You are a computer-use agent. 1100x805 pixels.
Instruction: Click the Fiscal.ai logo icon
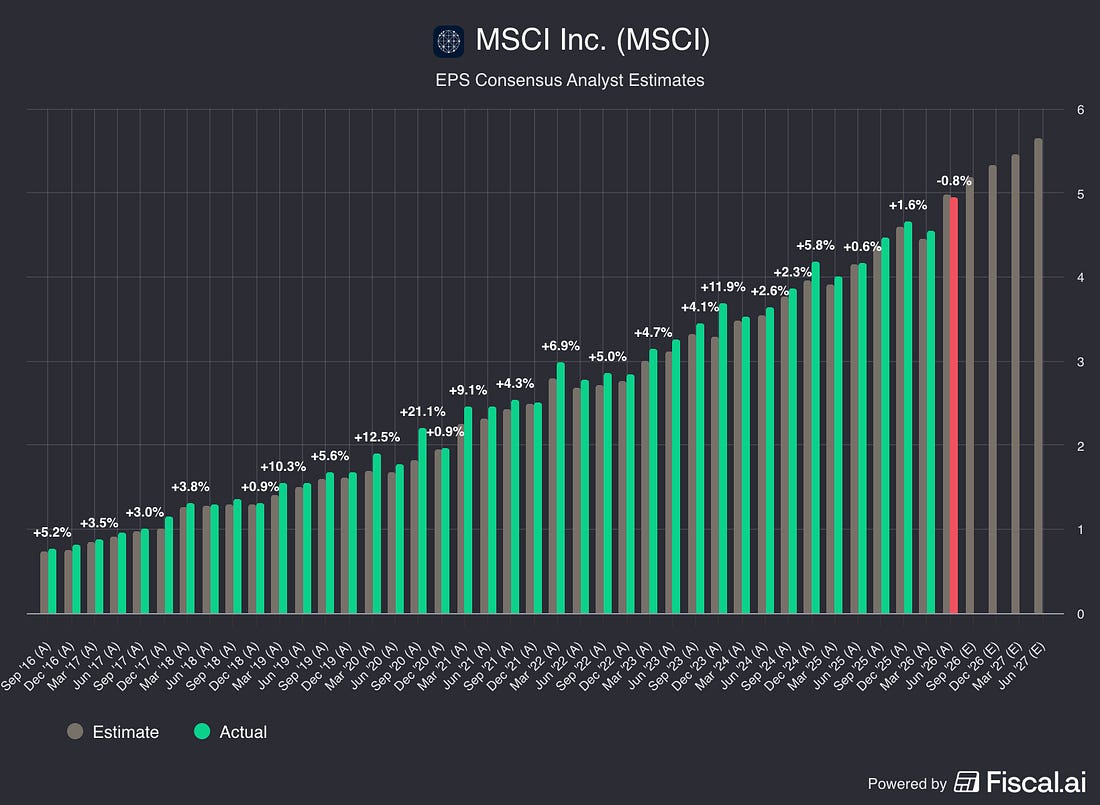pos(966,782)
